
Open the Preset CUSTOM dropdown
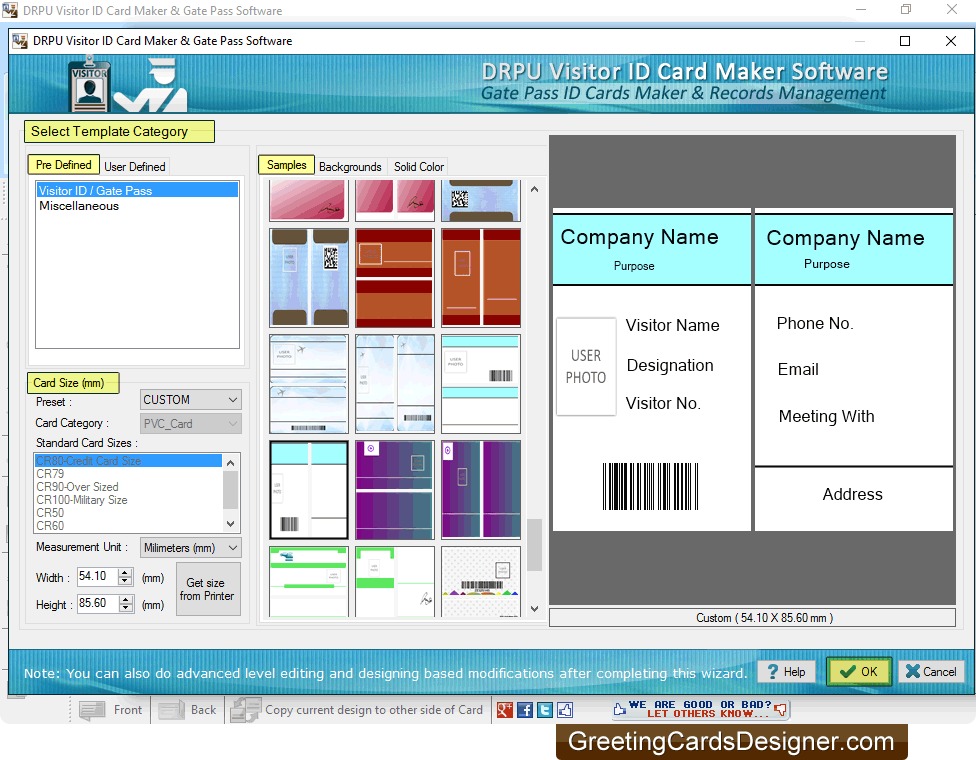190,400
